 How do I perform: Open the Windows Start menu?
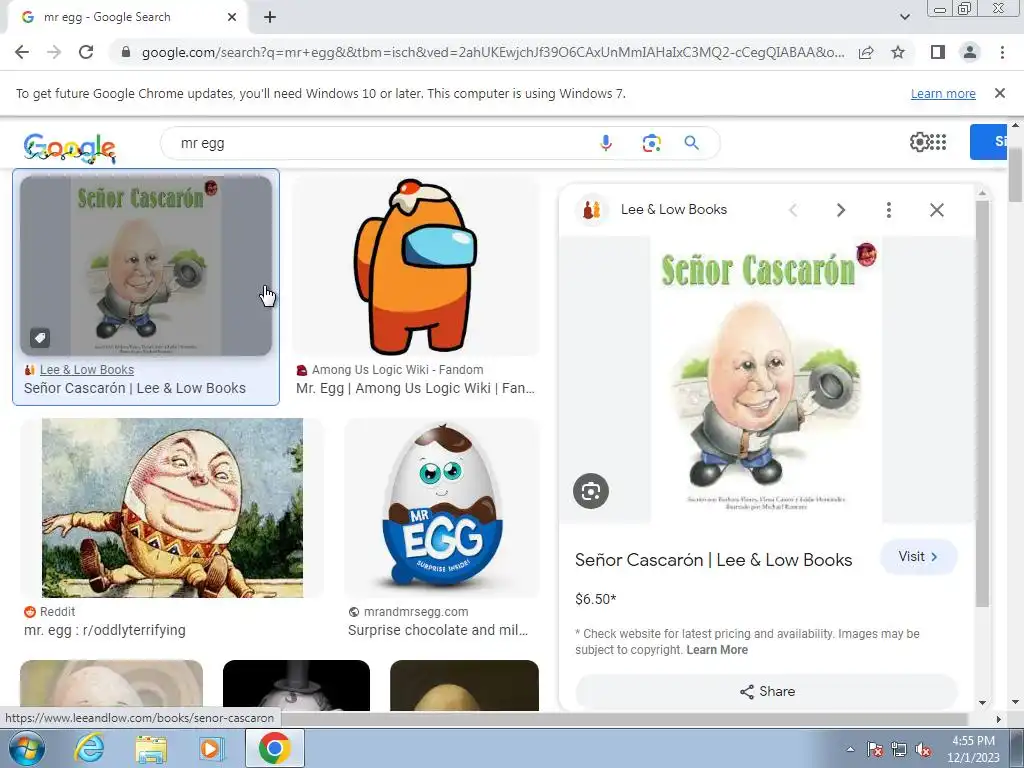[x=26, y=748]
